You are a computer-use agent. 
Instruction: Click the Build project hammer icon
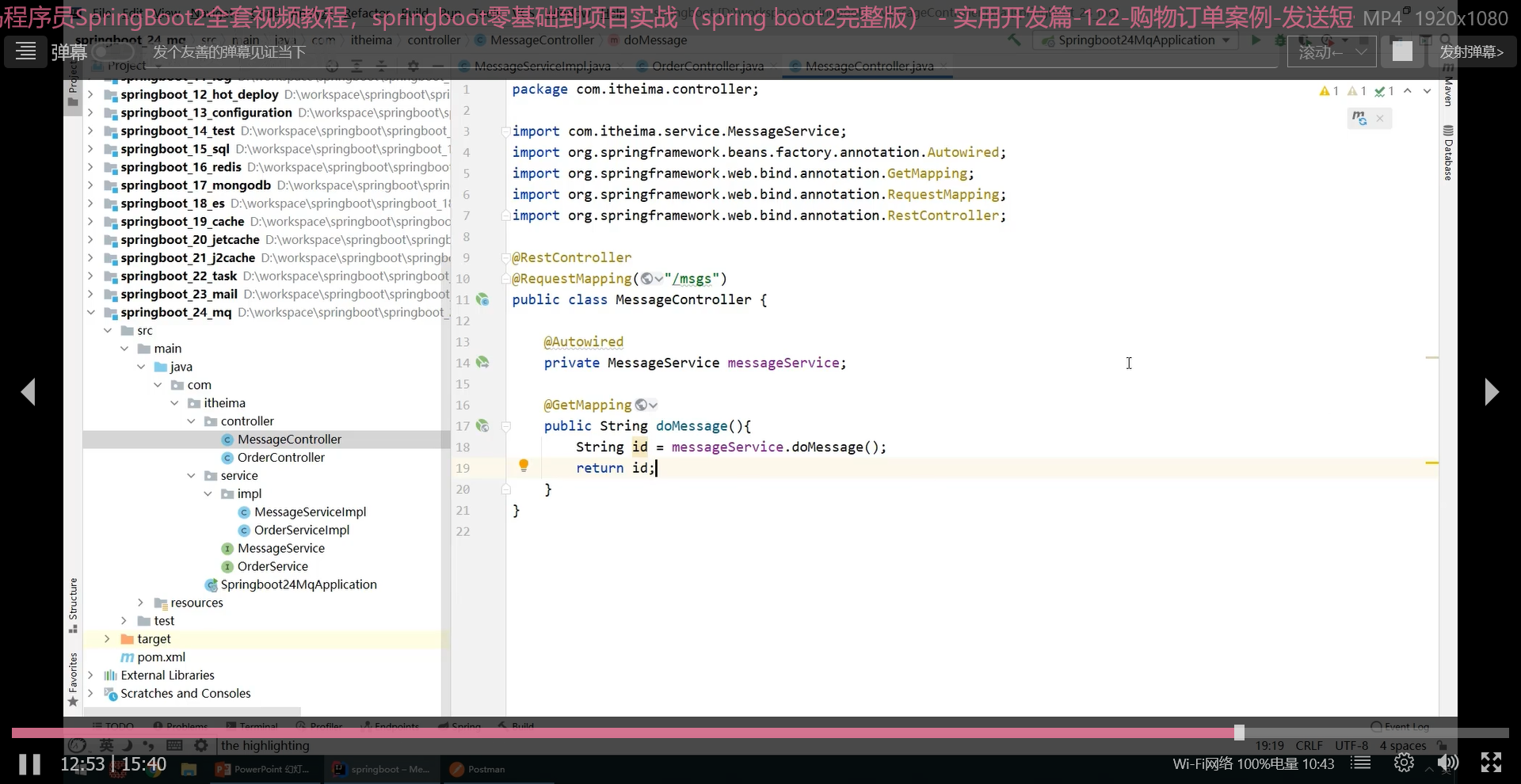[x=1014, y=40]
